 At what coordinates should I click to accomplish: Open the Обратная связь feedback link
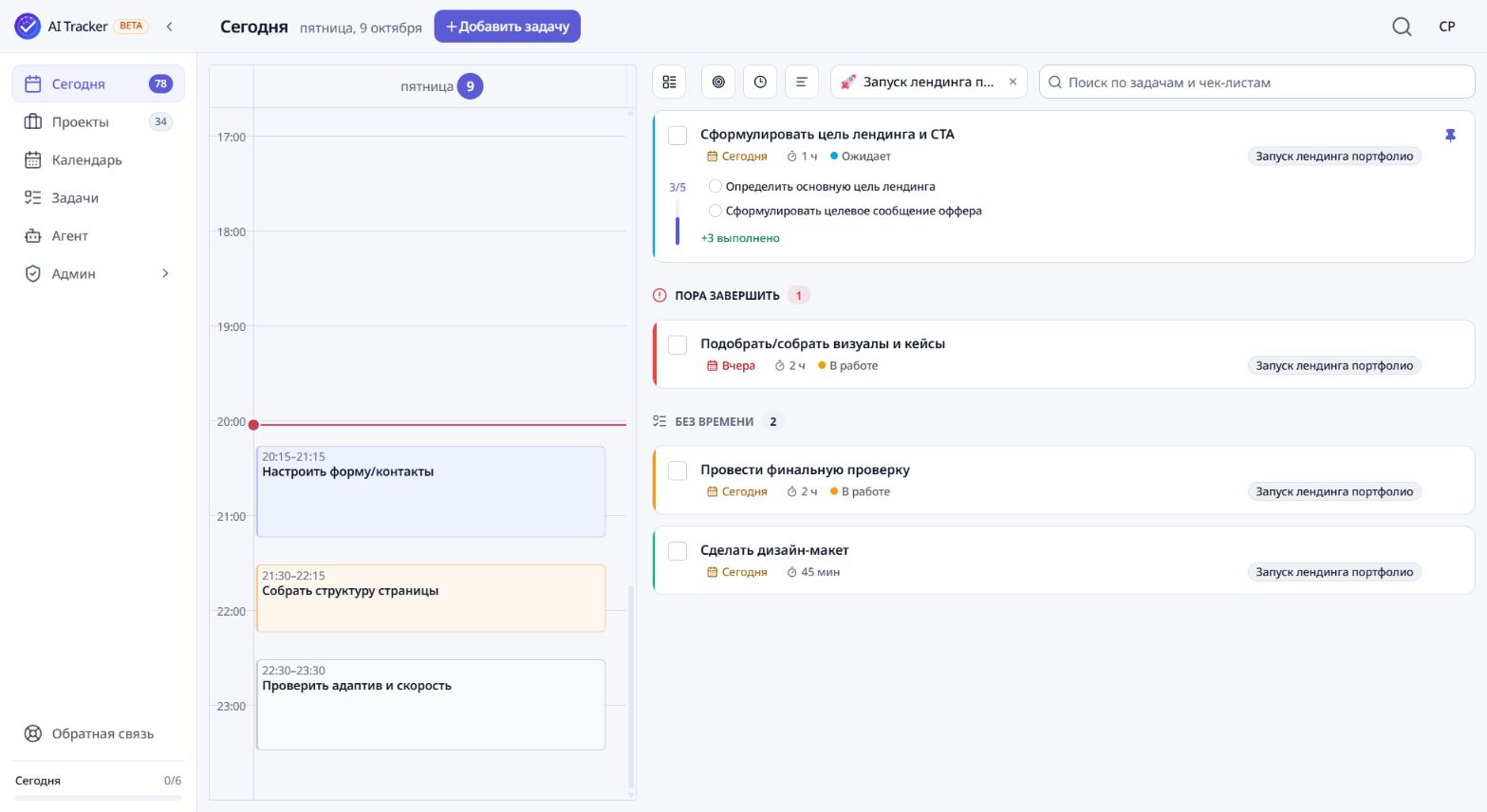[x=98, y=733]
